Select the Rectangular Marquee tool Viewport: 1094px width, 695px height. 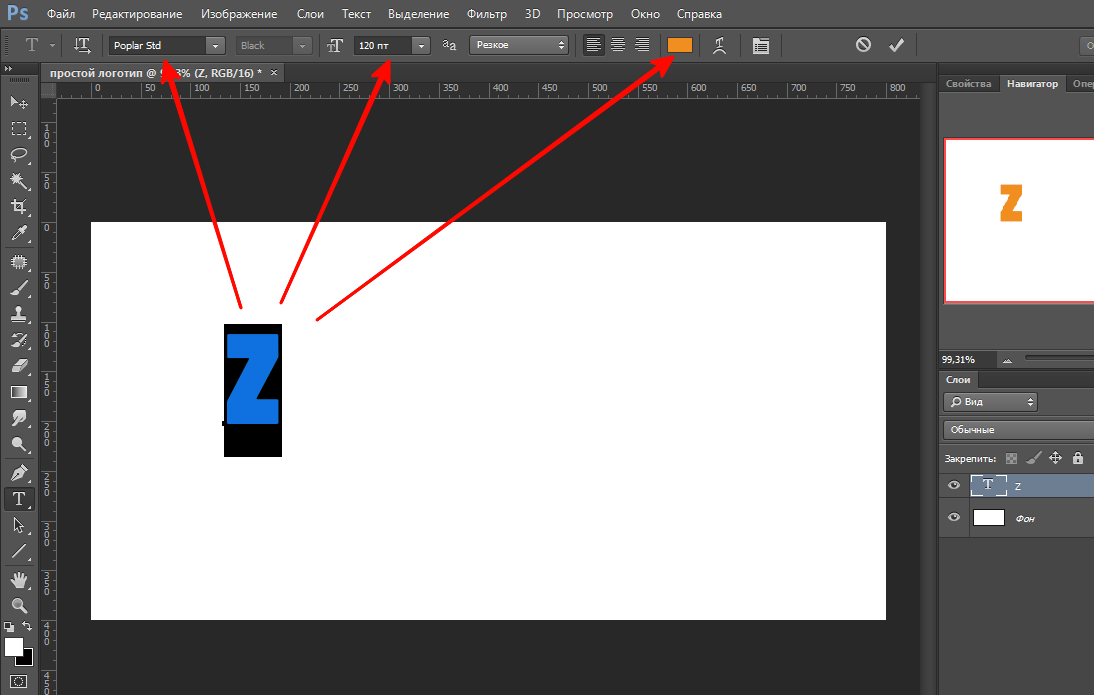tap(19, 129)
